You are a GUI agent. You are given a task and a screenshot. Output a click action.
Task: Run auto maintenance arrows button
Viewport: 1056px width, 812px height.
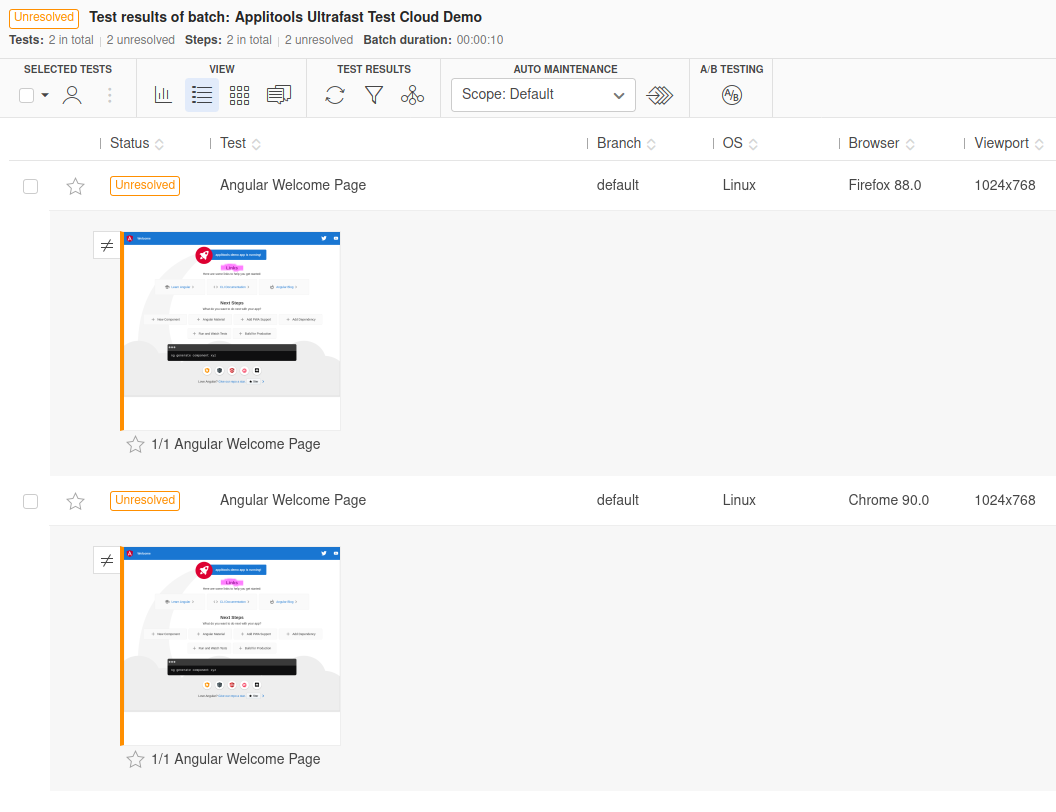659,95
